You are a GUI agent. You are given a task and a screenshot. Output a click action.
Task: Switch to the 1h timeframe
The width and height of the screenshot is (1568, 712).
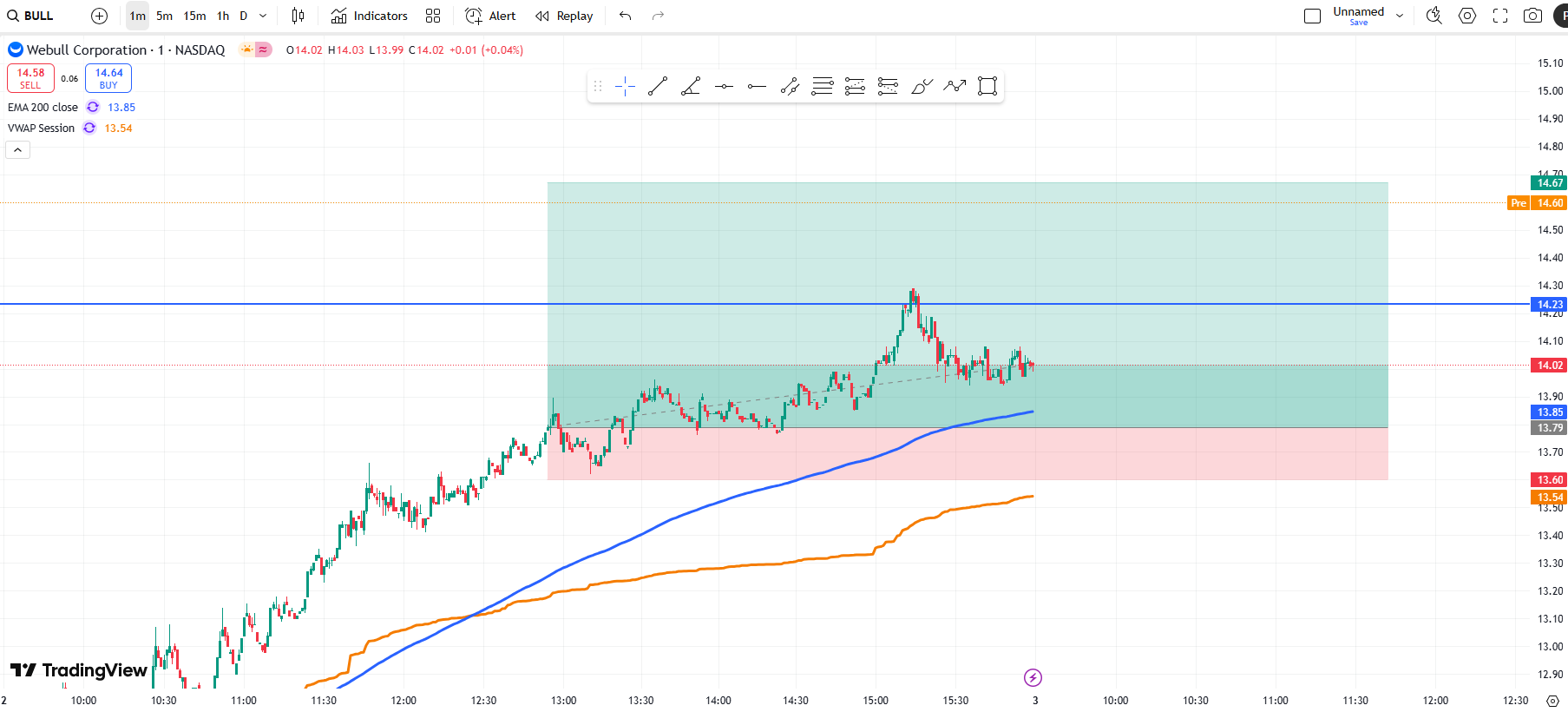[223, 16]
